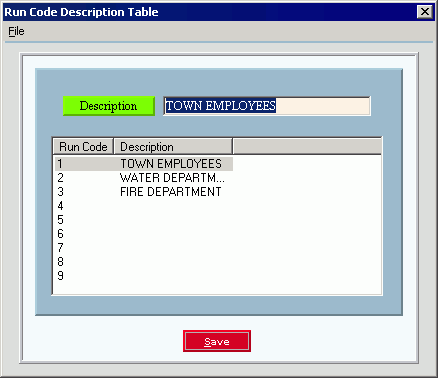
Task: Click run code number 3
Action: pos(60,192)
